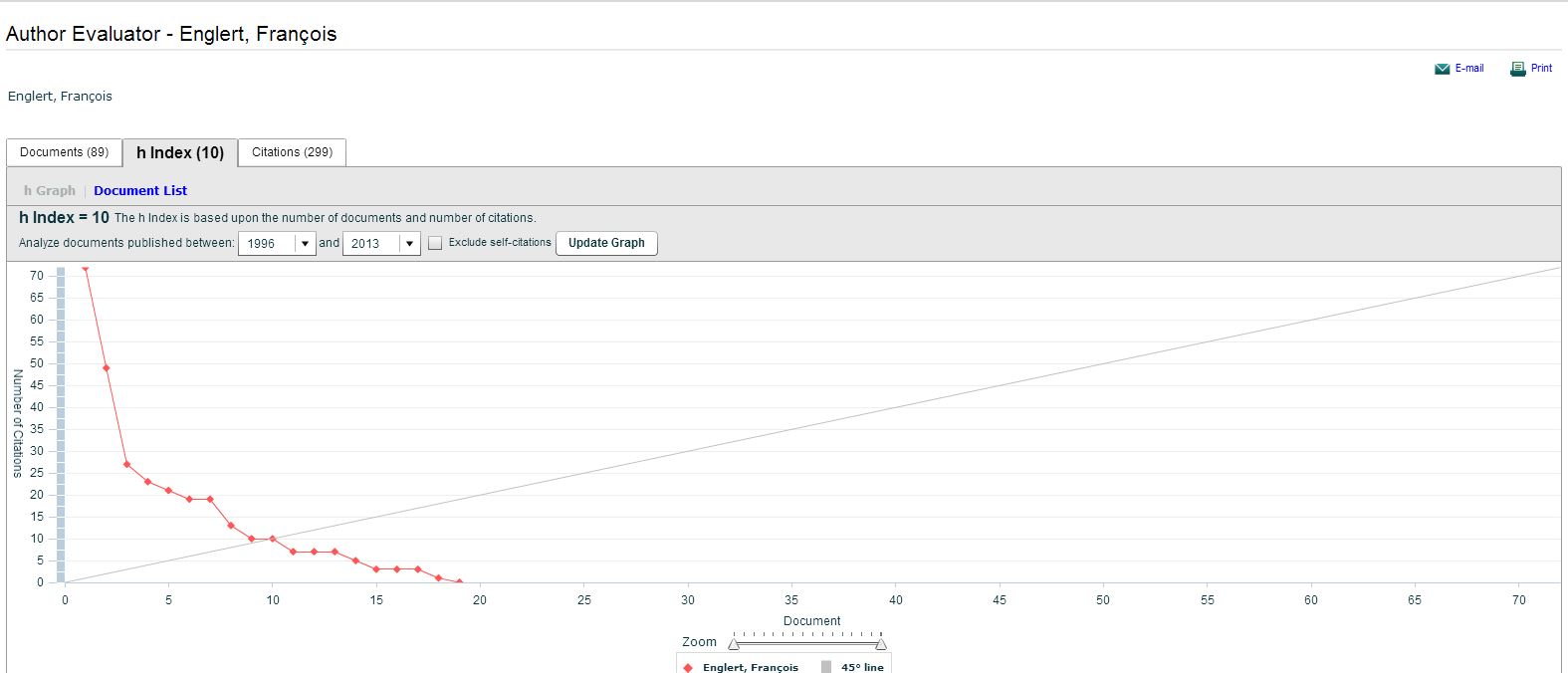Switch to the Citations (299) tab
This screenshot has height=673, width=1568.
[x=292, y=152]
